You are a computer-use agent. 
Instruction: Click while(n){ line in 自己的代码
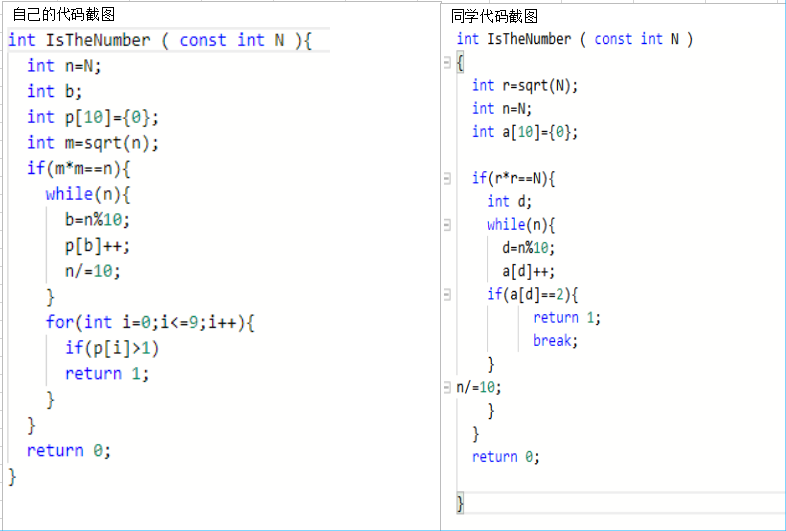point(88,194)
